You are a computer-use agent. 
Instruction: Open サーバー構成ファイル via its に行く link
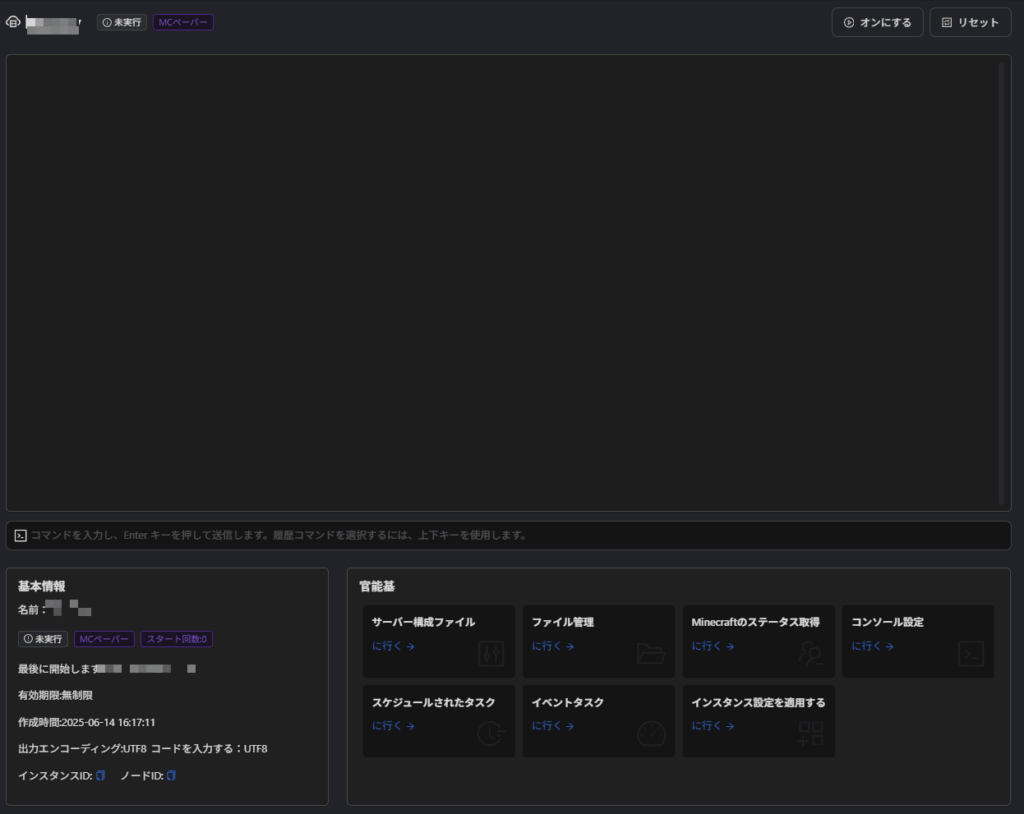(x=393, y=646)
